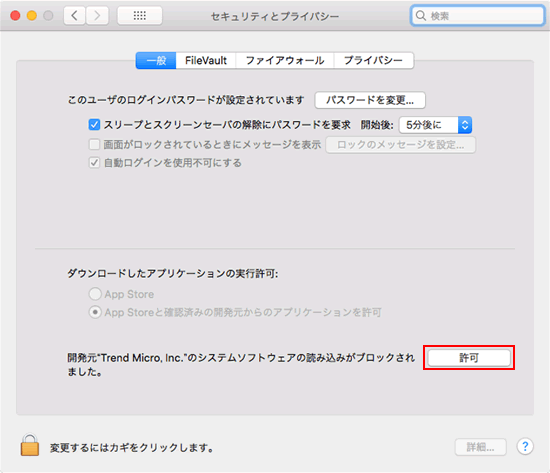Select the App Store only radio option
550x473 pixels.
95,294
